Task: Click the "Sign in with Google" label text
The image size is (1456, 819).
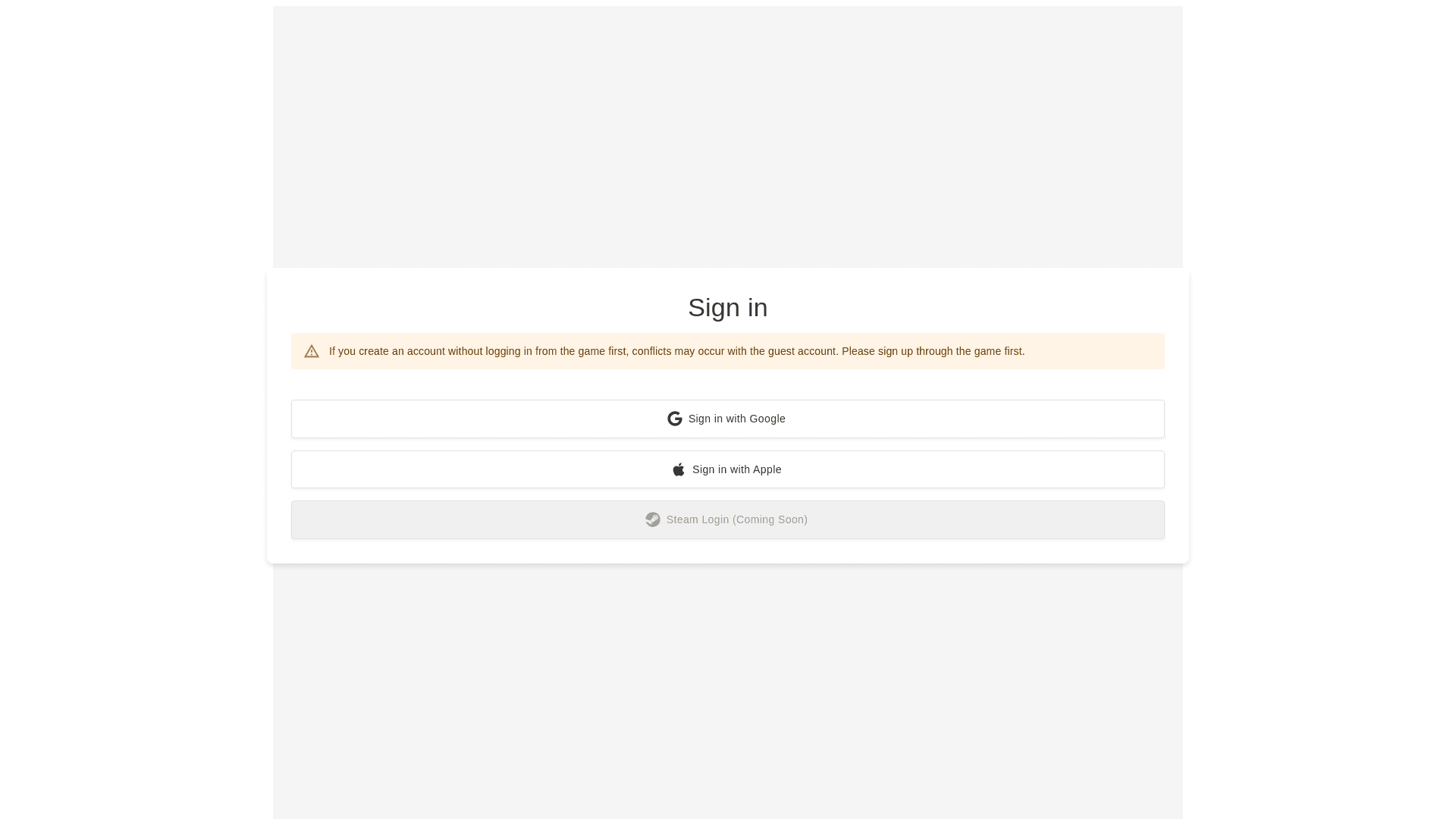Action: point(736,419)
